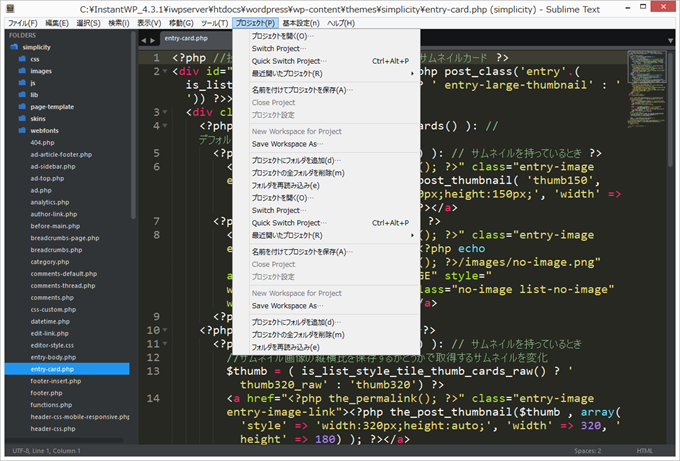Open css-custom.php file

pos(53,310)
